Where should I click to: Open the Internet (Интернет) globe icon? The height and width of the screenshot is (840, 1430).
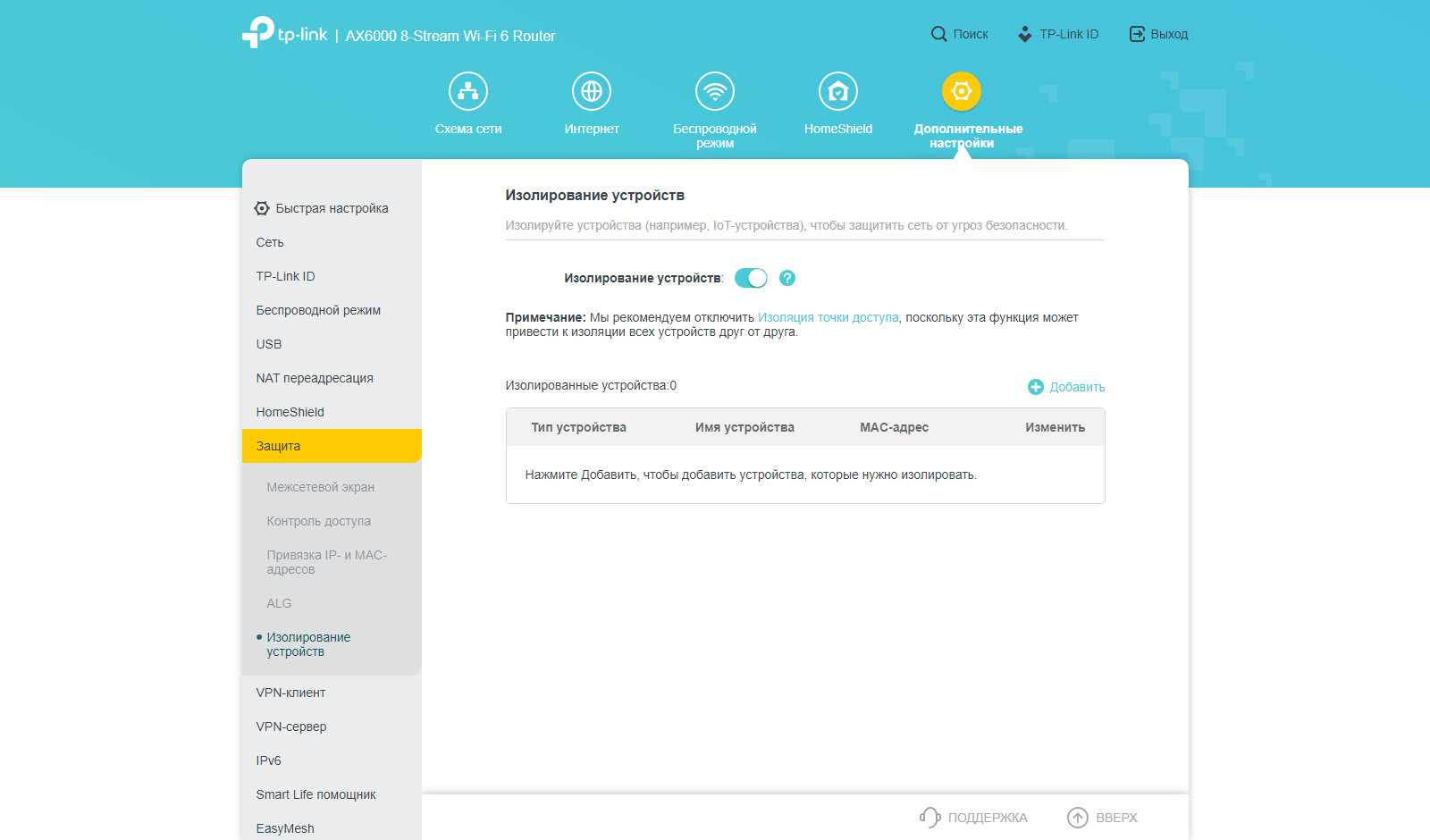click(x=592, y=91)
